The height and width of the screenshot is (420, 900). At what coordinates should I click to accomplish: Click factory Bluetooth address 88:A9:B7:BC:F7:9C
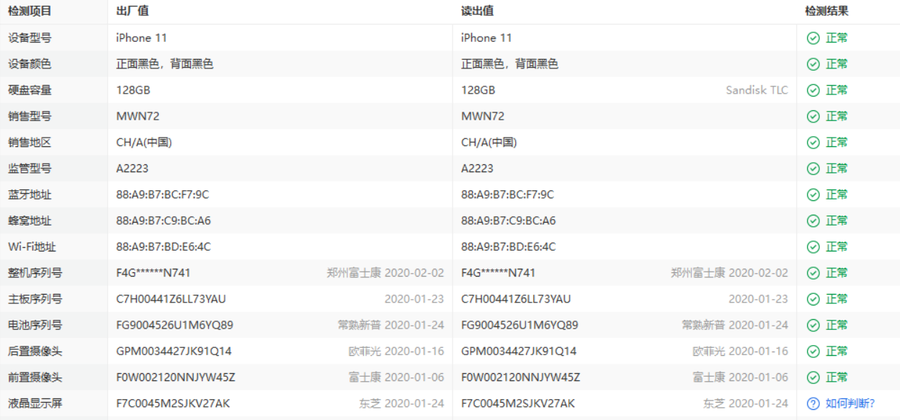point(162,195)
